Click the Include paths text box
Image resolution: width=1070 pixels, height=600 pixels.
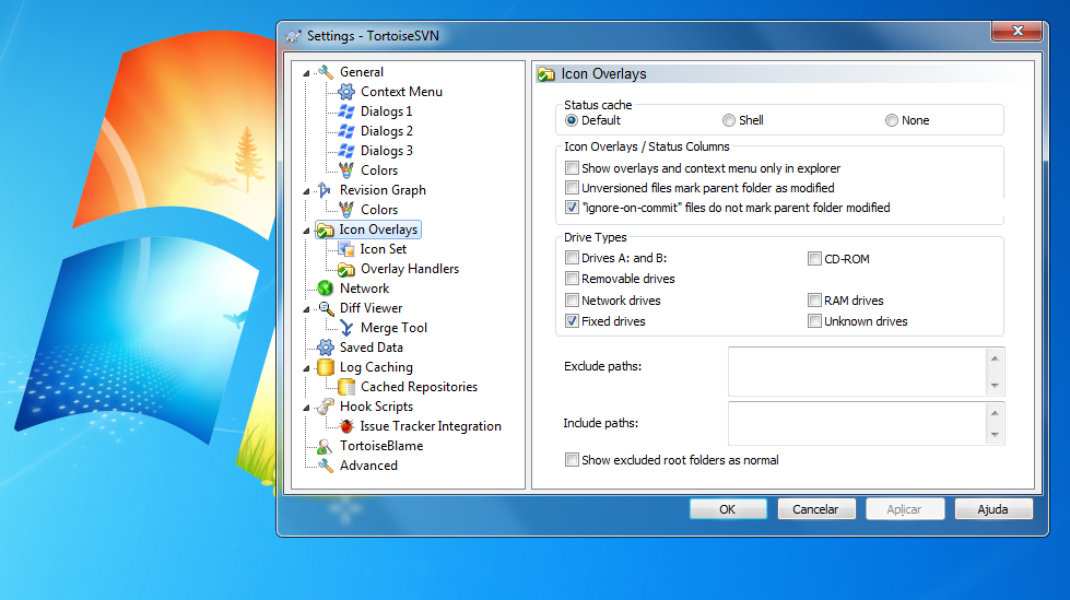[x=857, y=423]
